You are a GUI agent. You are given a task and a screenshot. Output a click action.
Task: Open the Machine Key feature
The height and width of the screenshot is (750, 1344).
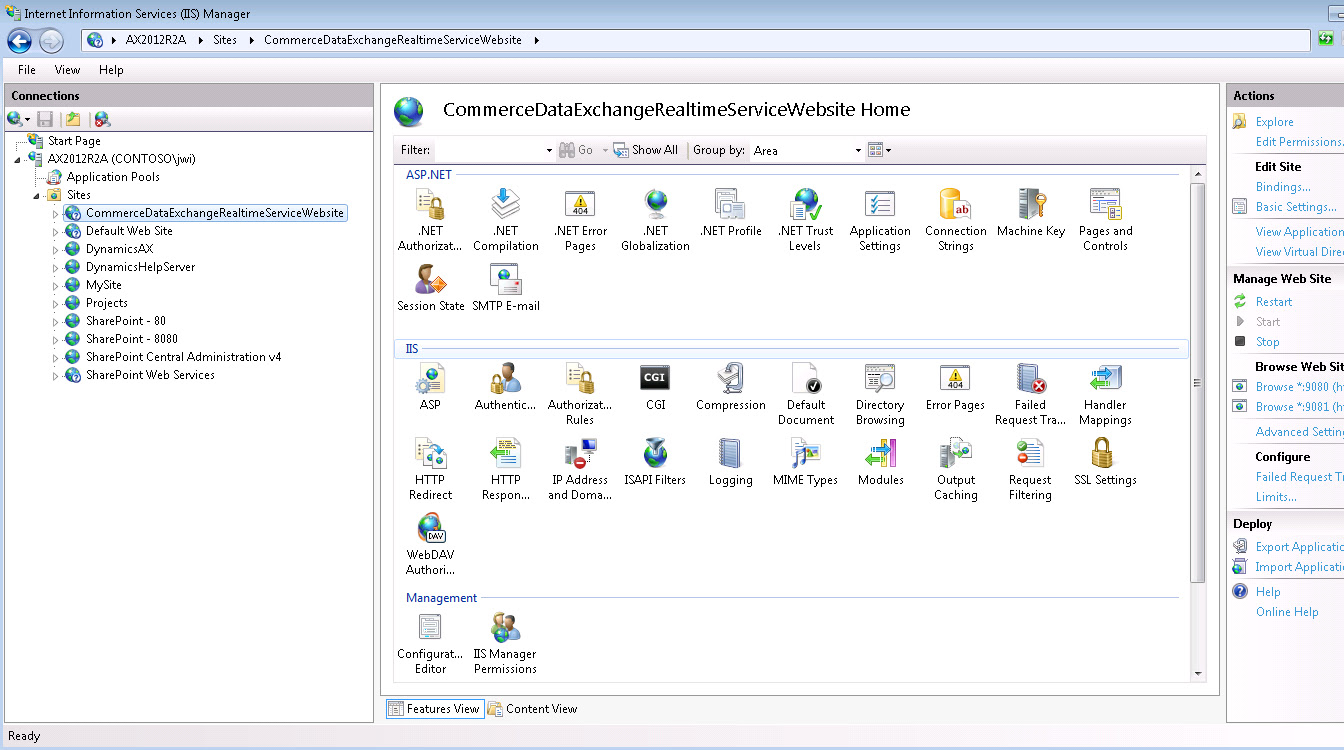(1031, 213)
